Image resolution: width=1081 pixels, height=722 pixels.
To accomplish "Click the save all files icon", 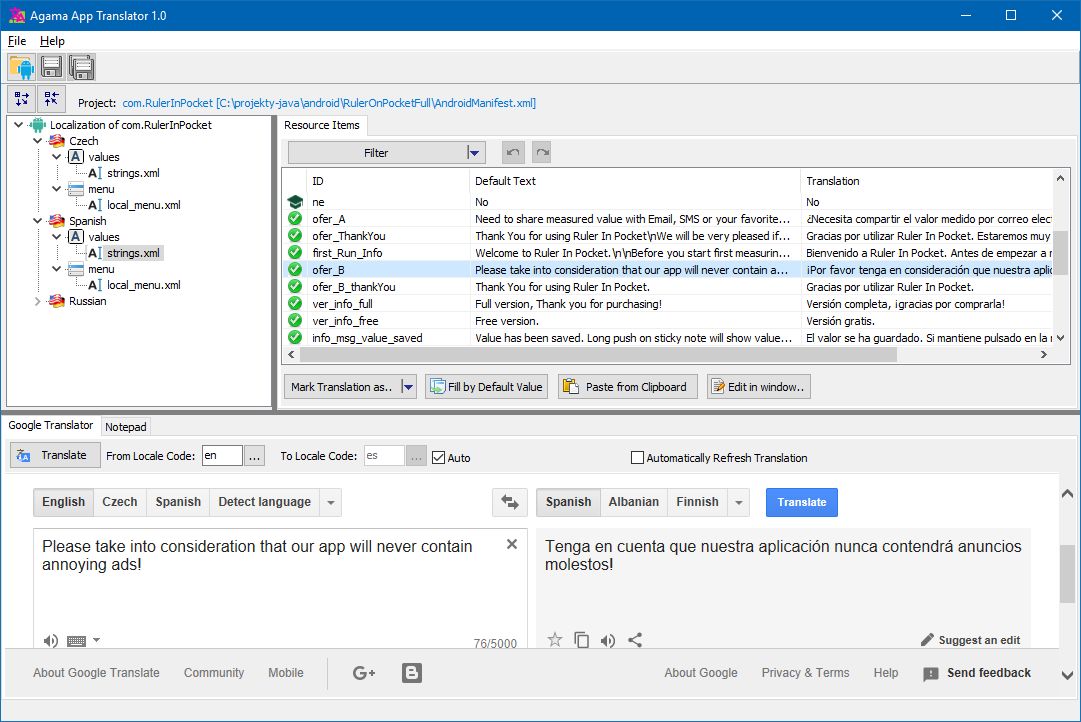I will (x=81, y=67).
